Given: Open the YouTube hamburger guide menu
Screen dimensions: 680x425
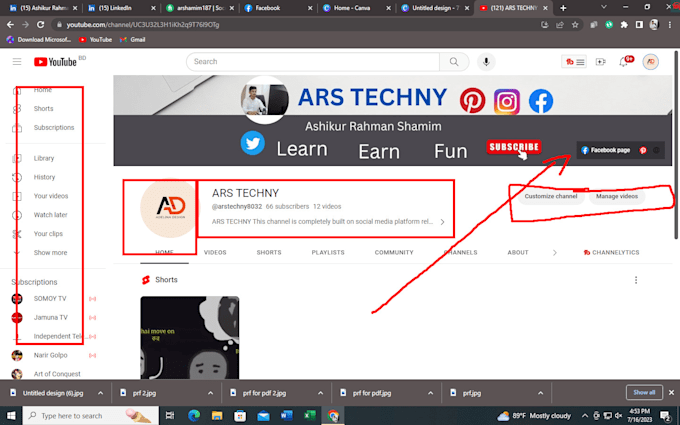Looking at the screenshot, I should [x=17, y=62].
